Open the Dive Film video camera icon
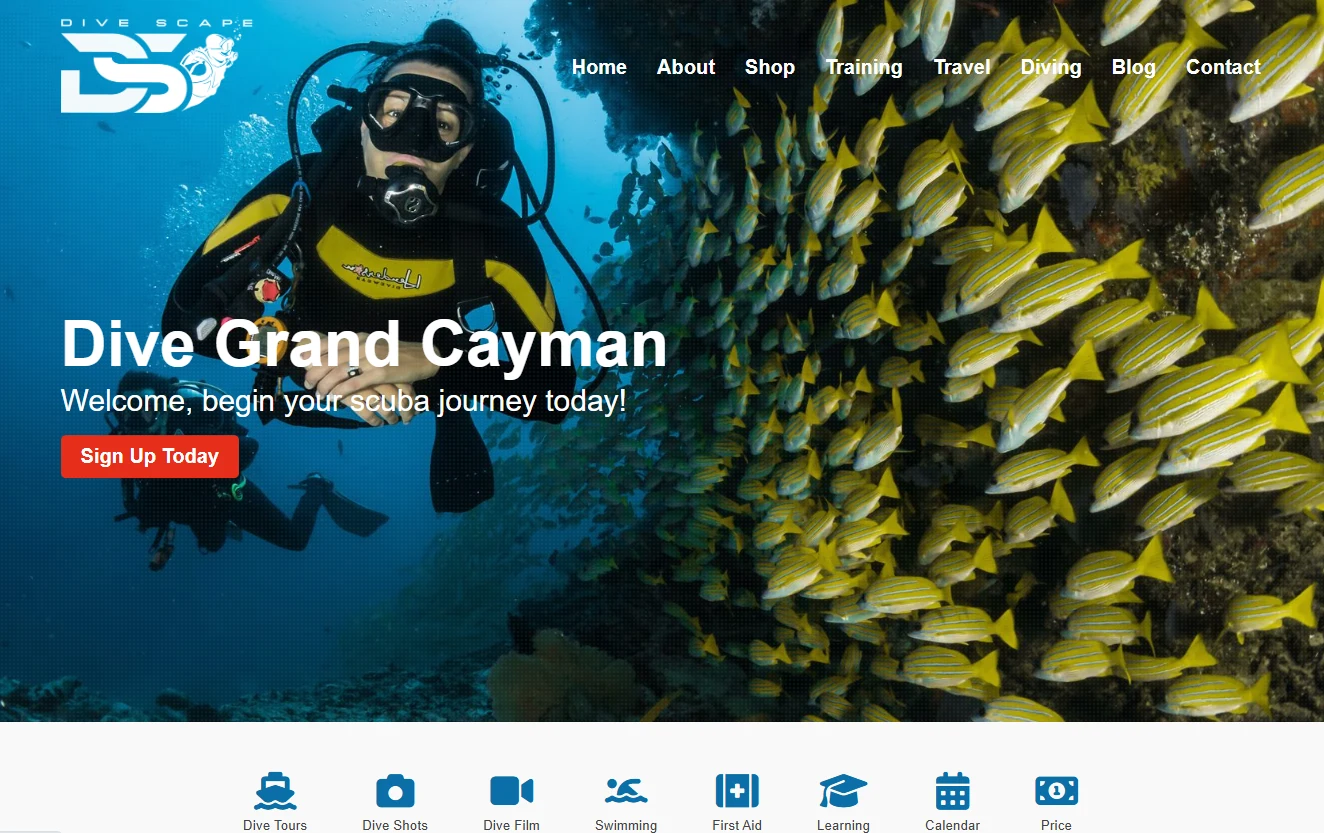This screenshot has height=833, width=1324. point(511,791)
